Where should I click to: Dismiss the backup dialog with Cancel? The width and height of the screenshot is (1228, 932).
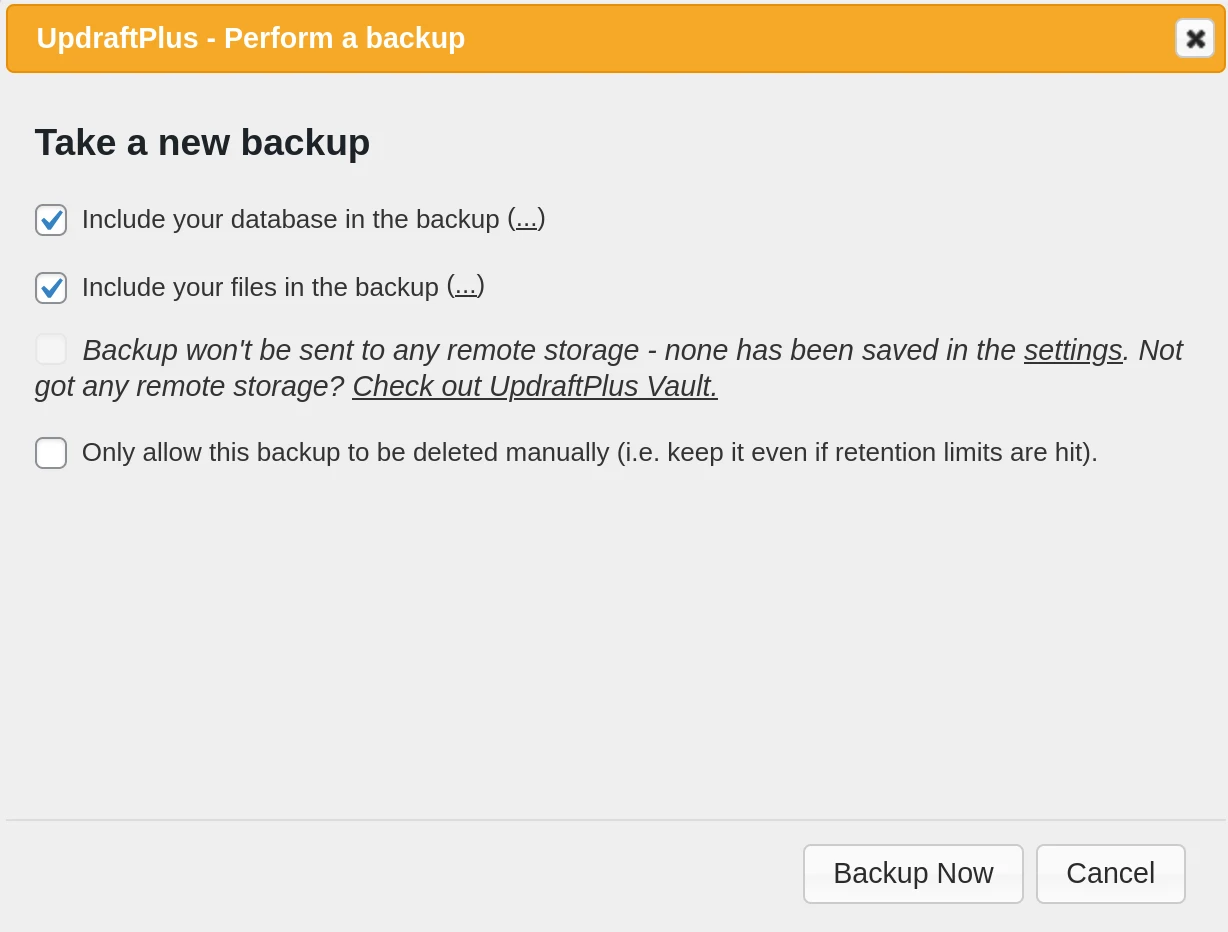[1109, 873]
